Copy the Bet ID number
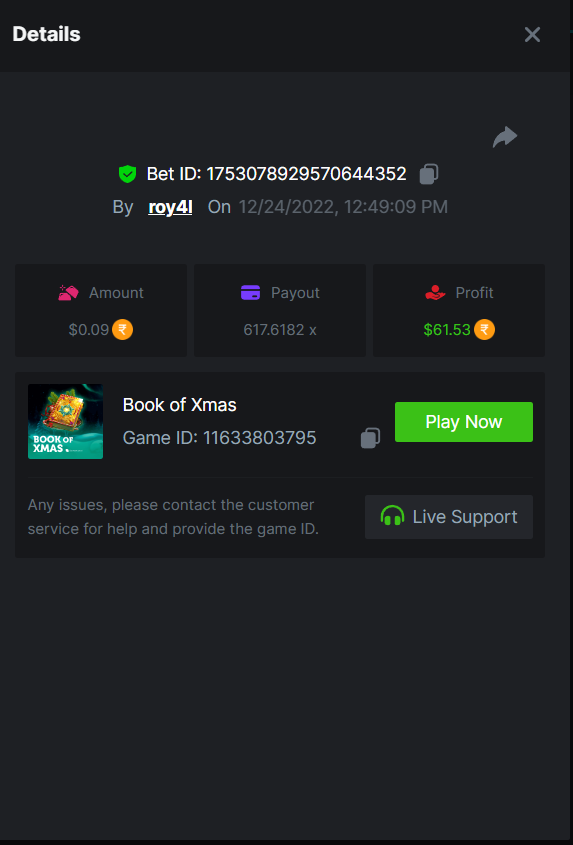This screenshot has height=845, width=573. [429, 174]
